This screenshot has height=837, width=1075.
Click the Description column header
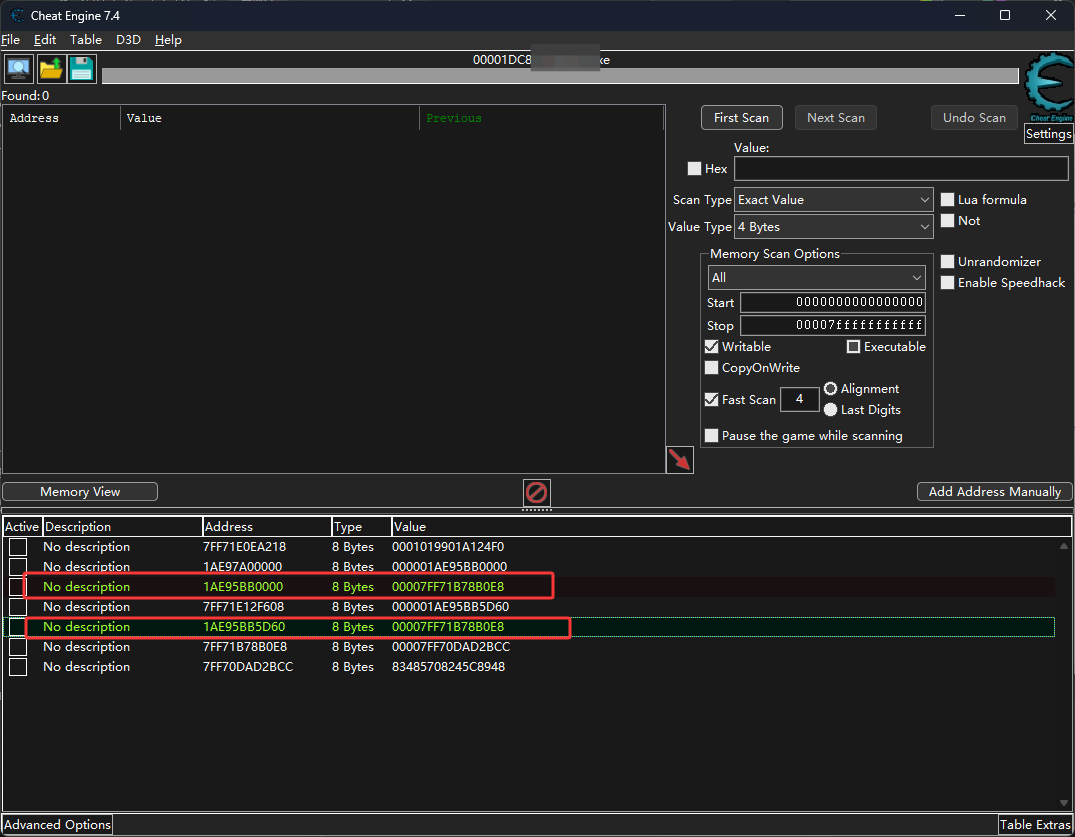click(122, 526)
